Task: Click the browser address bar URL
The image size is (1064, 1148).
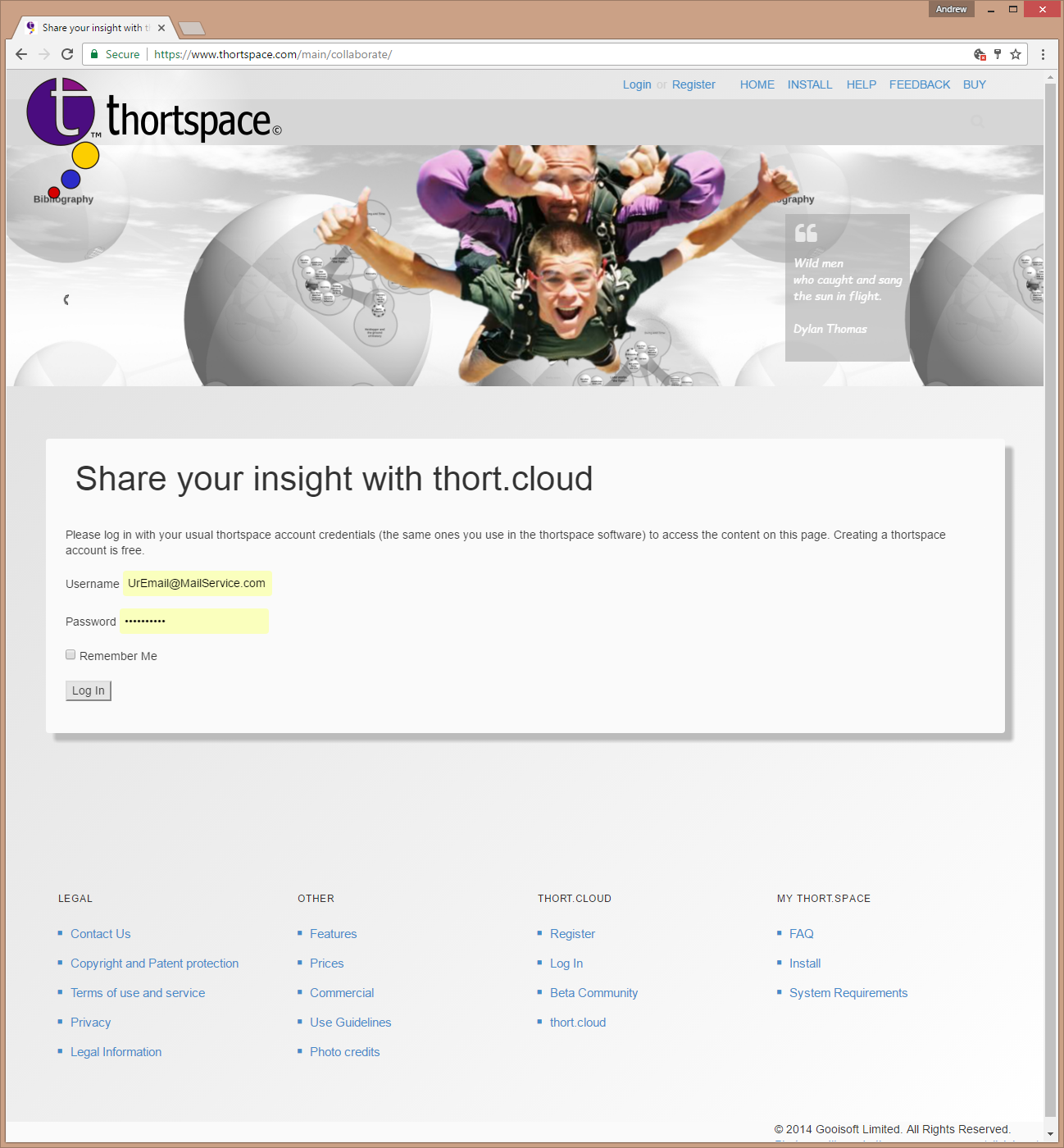Action: pos(273,54)
